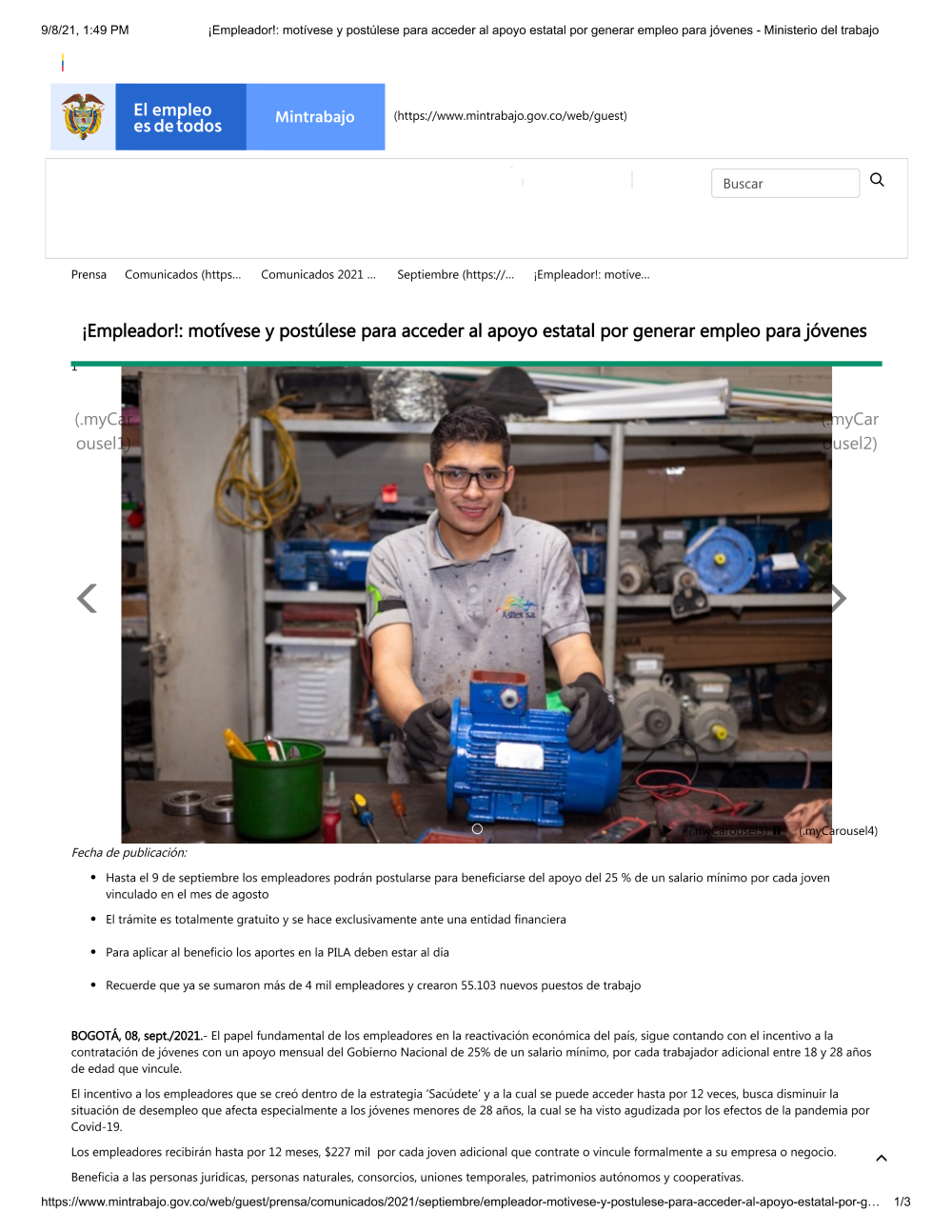The height and width of the screenshot is (1232, 952).
Task: Click the mintrabajo.gov.co/web/guest header link
Action: pos(510,116)
